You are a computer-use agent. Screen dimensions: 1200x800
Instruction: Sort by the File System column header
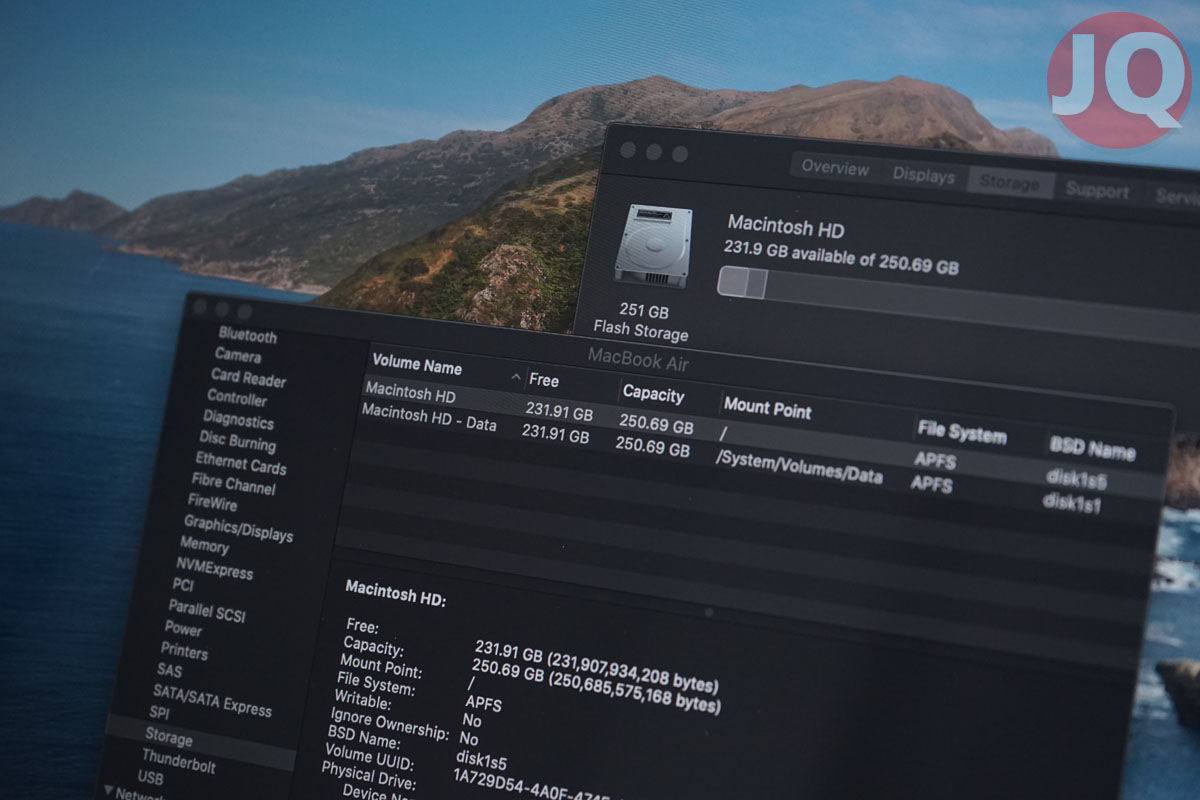coord(961,432)
